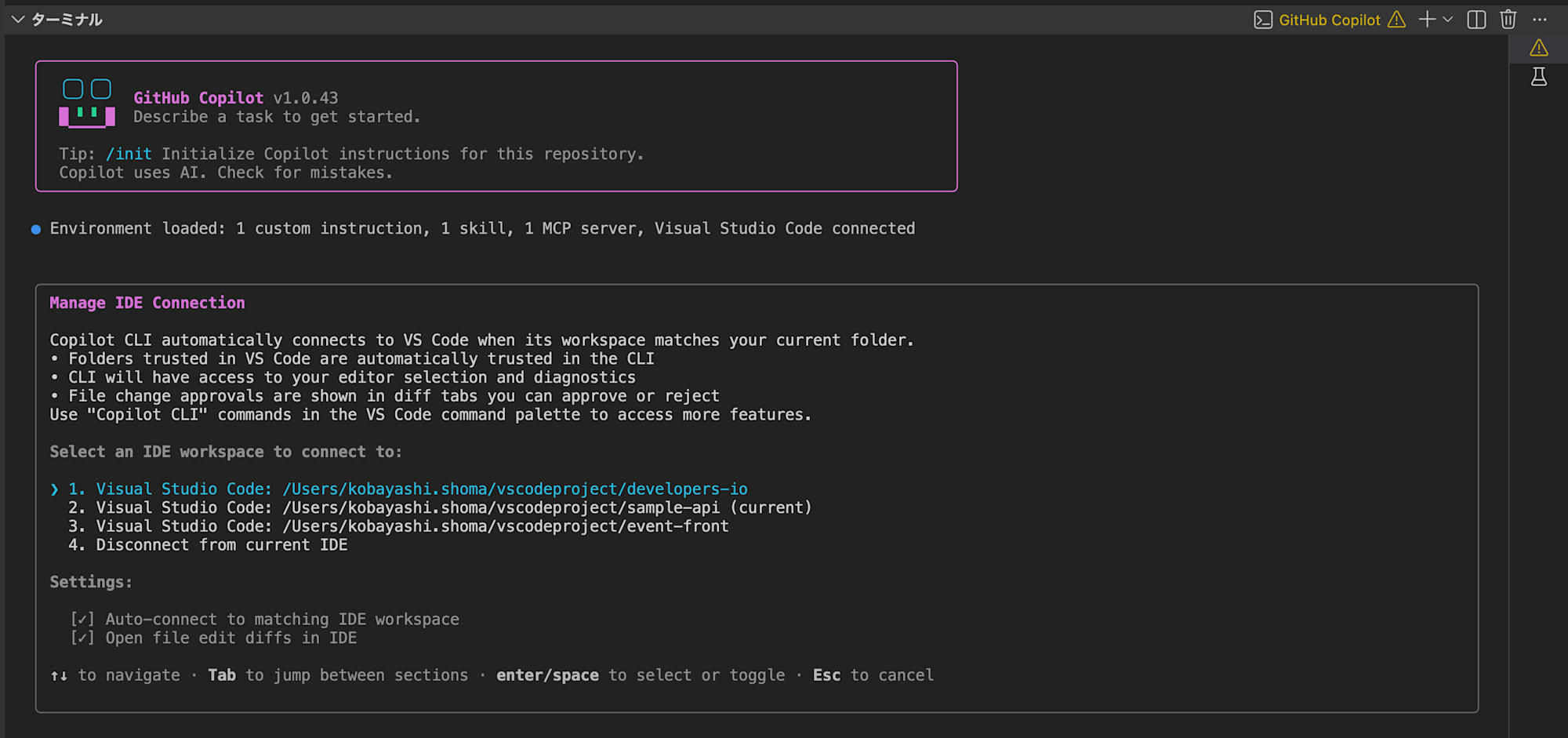Select the GitHub Copilot terminal label
The width and height of the screenshot is (1568, 738).
(1330, 20)
